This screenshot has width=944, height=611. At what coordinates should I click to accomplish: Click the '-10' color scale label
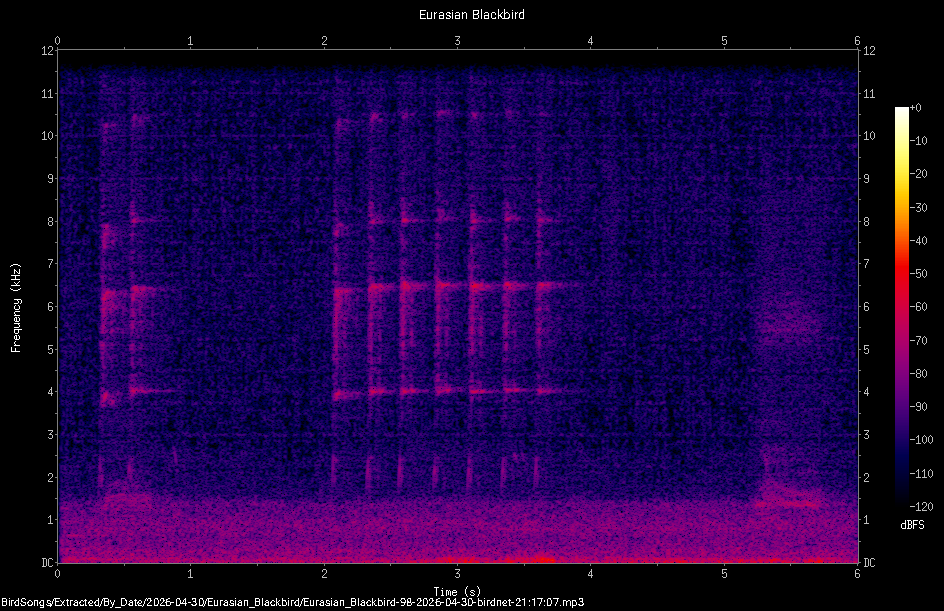click(x=918, y=141)
